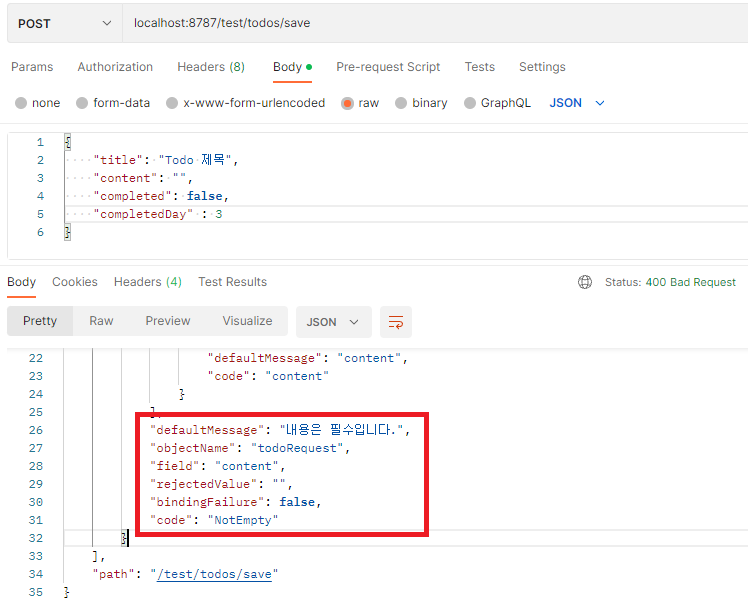Open the response Headers (4) tab
748x608 pixels.
(147, 282)
